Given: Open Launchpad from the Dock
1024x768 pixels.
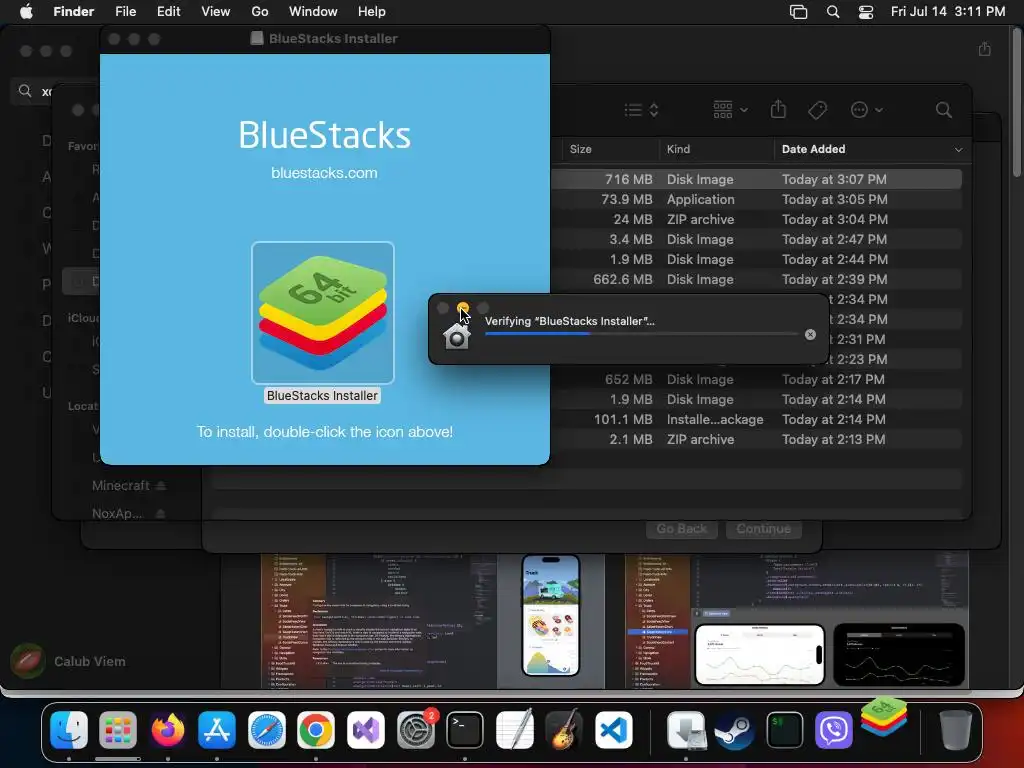Looking at the screenshot, I should tap(118, 729).
